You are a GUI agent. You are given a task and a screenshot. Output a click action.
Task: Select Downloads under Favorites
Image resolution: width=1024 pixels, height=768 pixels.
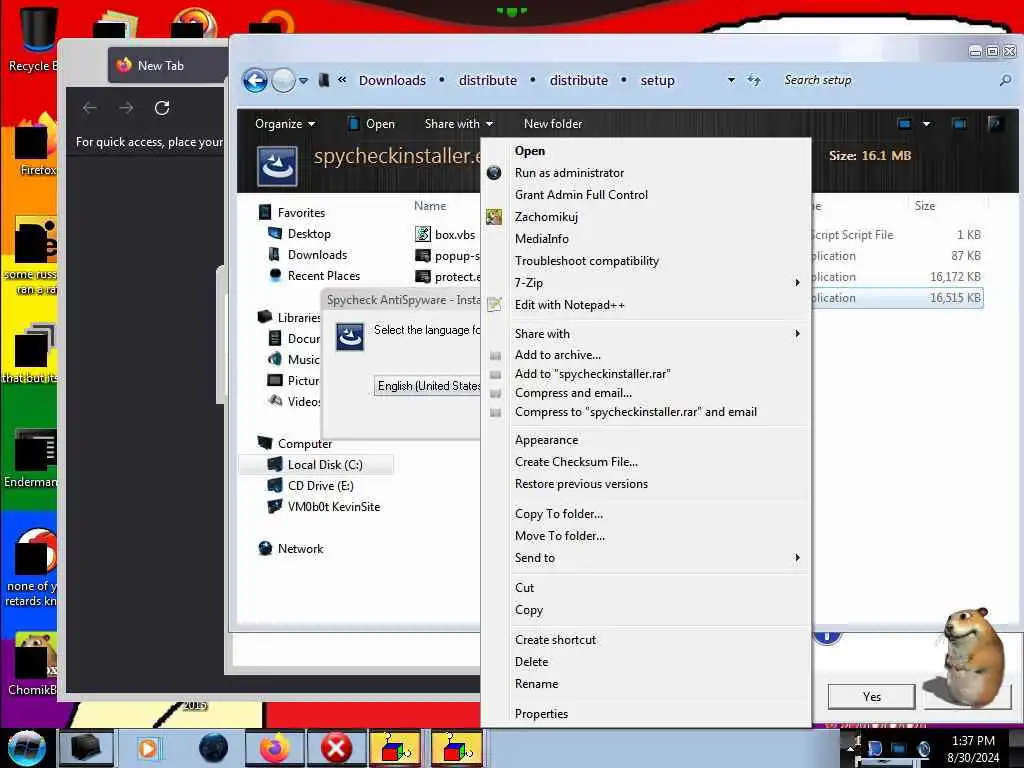pos(317,254)
